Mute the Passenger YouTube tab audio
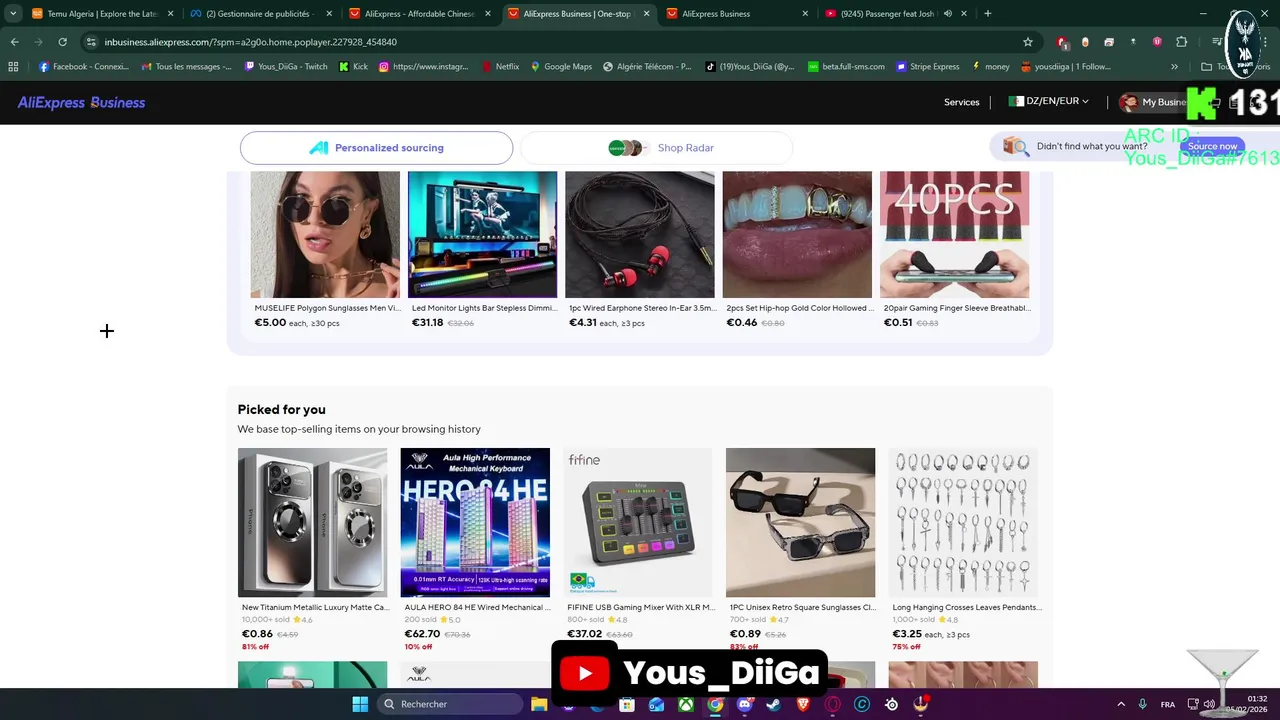The height and width of the screenshot is (720, 1280). pyautogui.click(x=948, y=14)
